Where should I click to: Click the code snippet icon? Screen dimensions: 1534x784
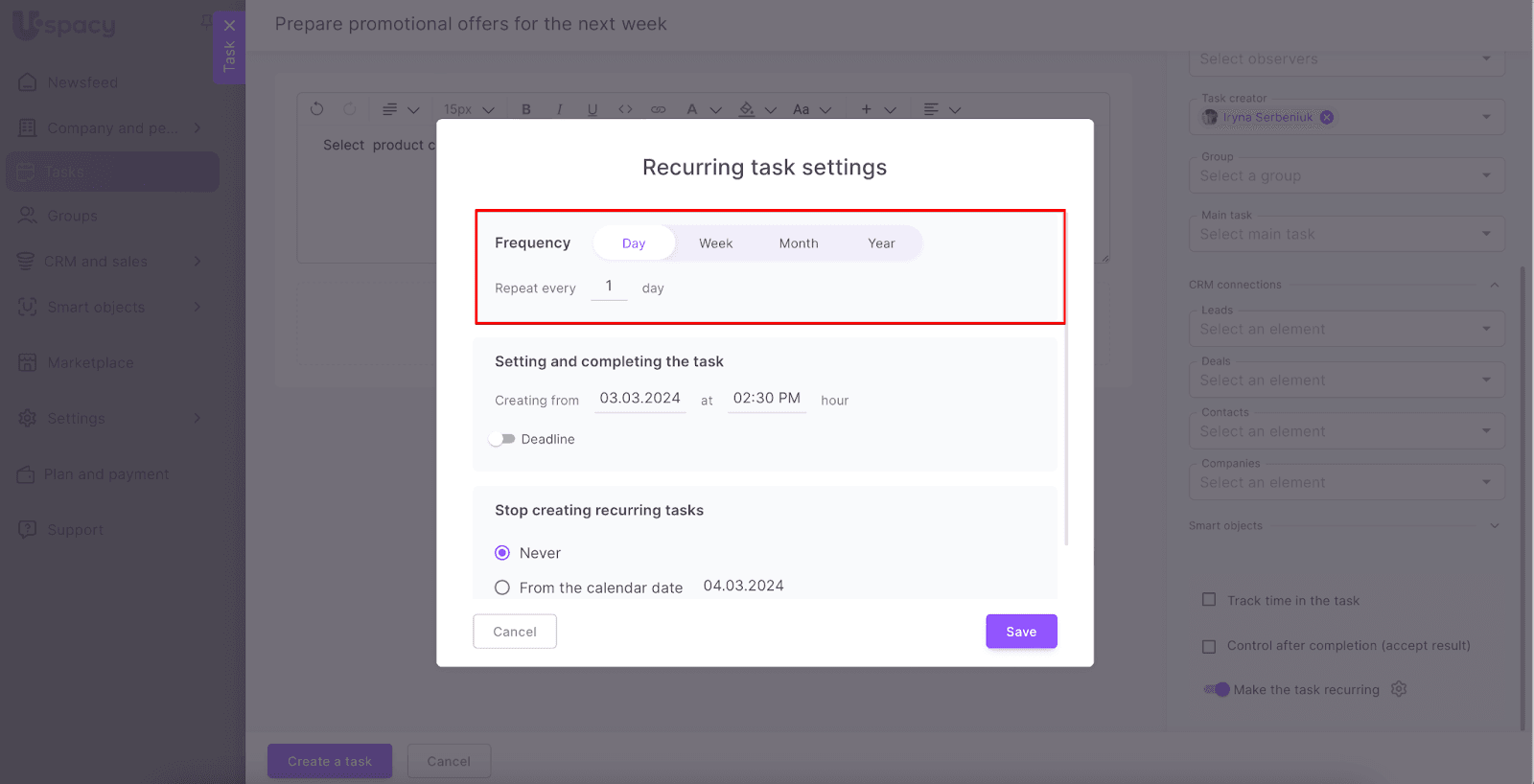(x=625, y=109)
